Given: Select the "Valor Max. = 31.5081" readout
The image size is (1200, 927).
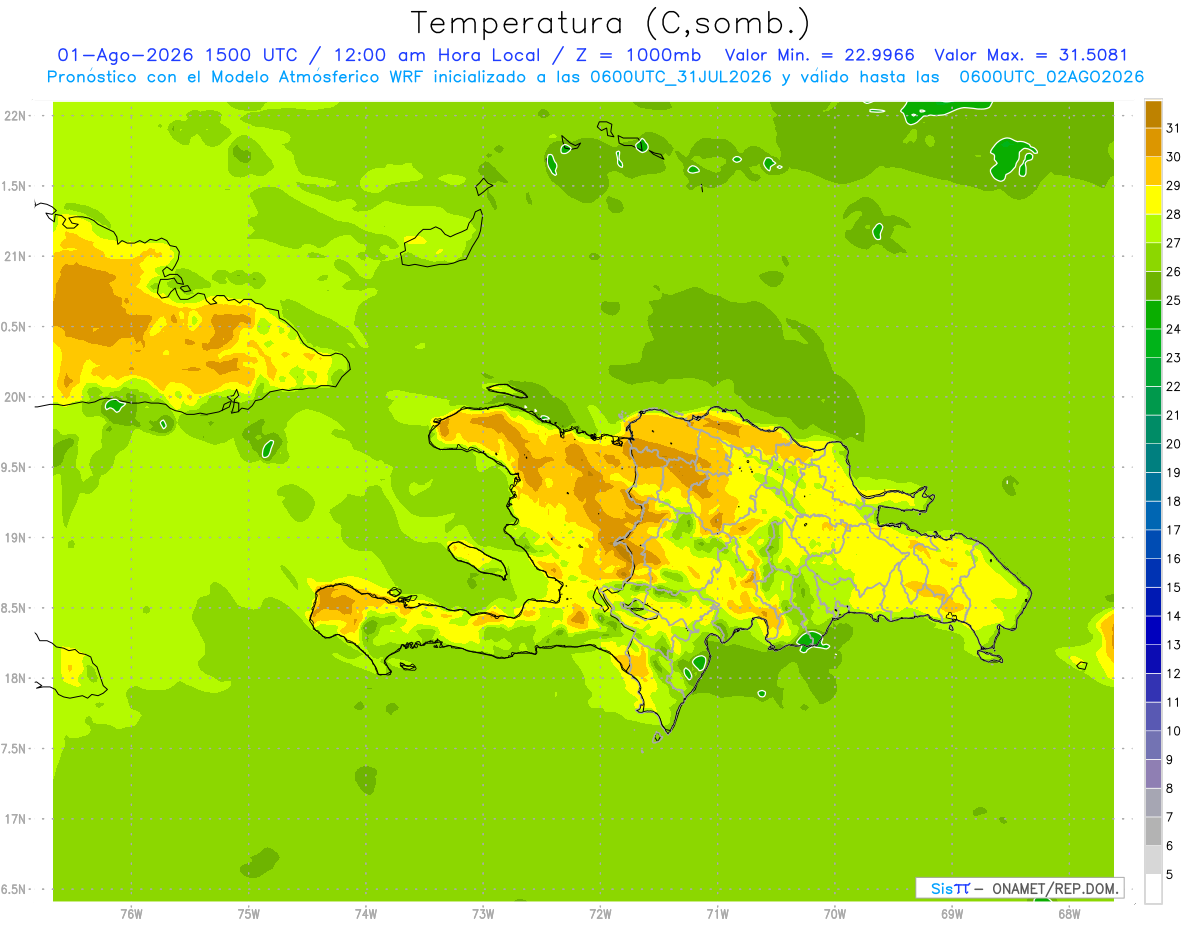Looking at the screenshot, I should coord(1031,55).
